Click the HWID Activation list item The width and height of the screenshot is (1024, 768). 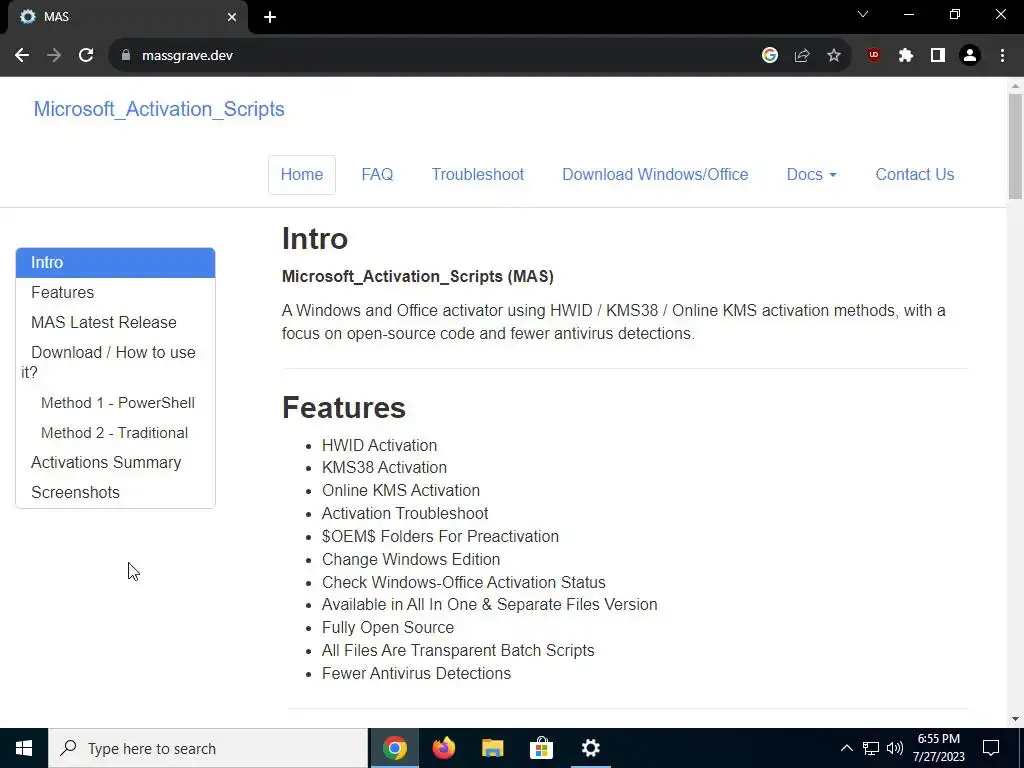tap(379, 445)
